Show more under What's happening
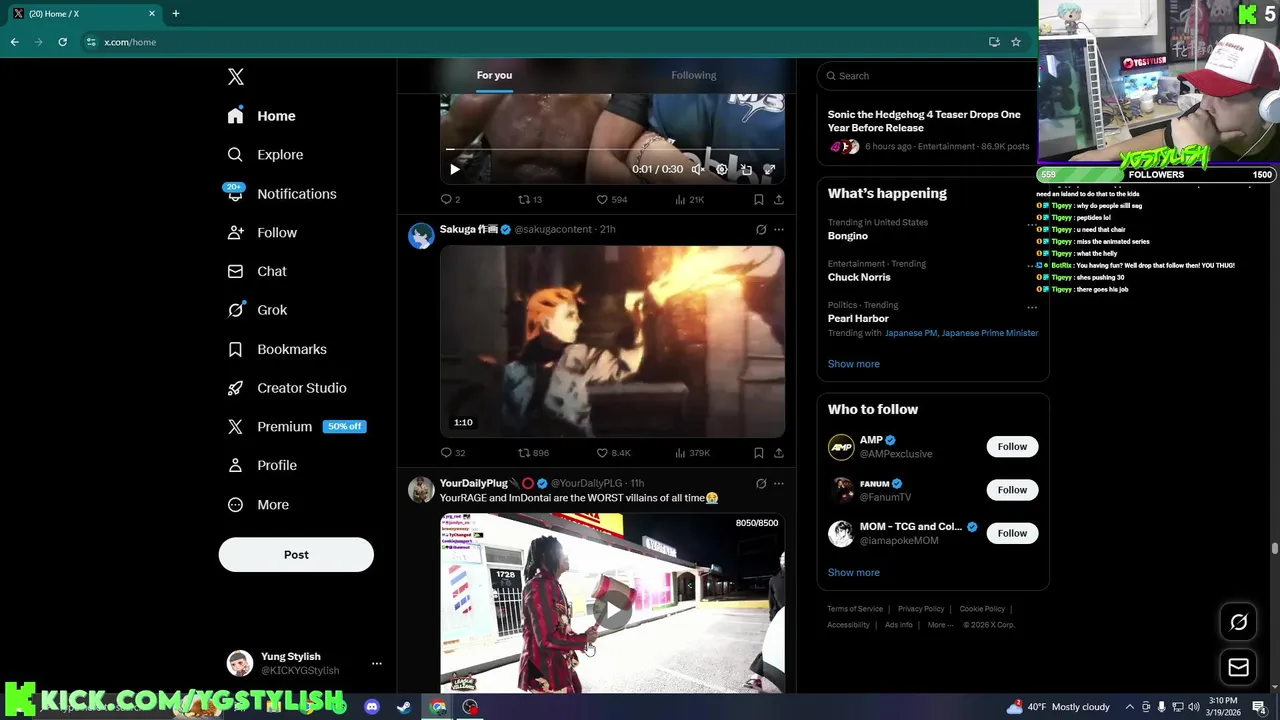 [854, 364]
